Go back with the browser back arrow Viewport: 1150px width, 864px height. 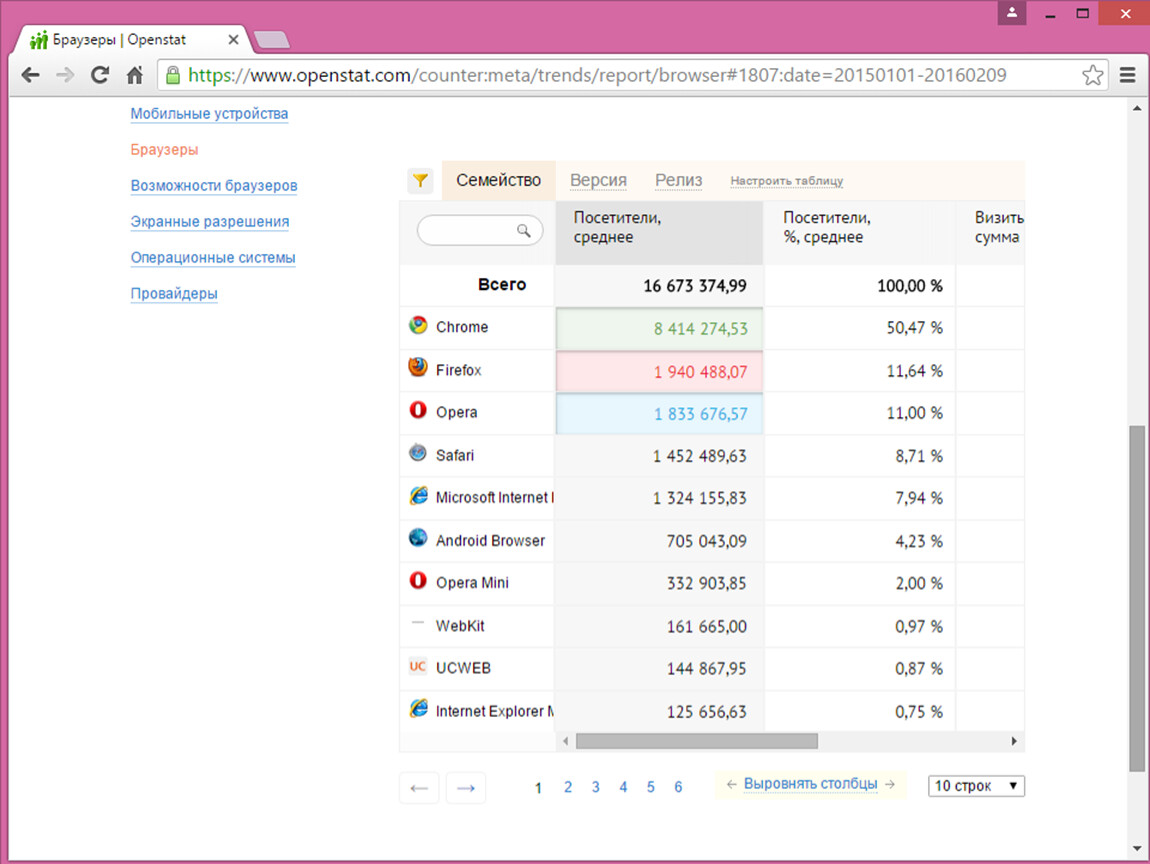[x=30, y=75]
